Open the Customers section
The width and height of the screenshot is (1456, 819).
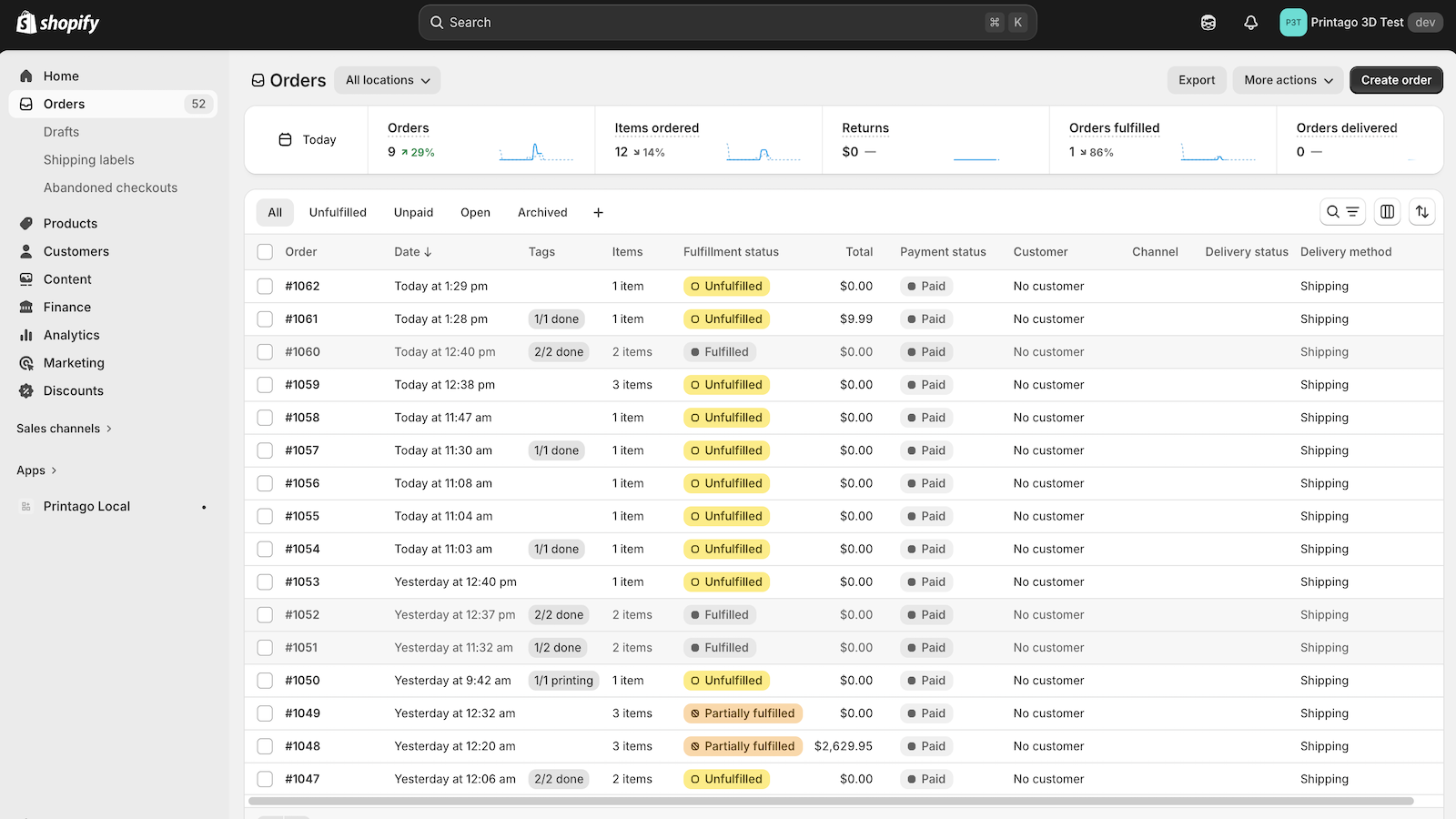(76, 251)
